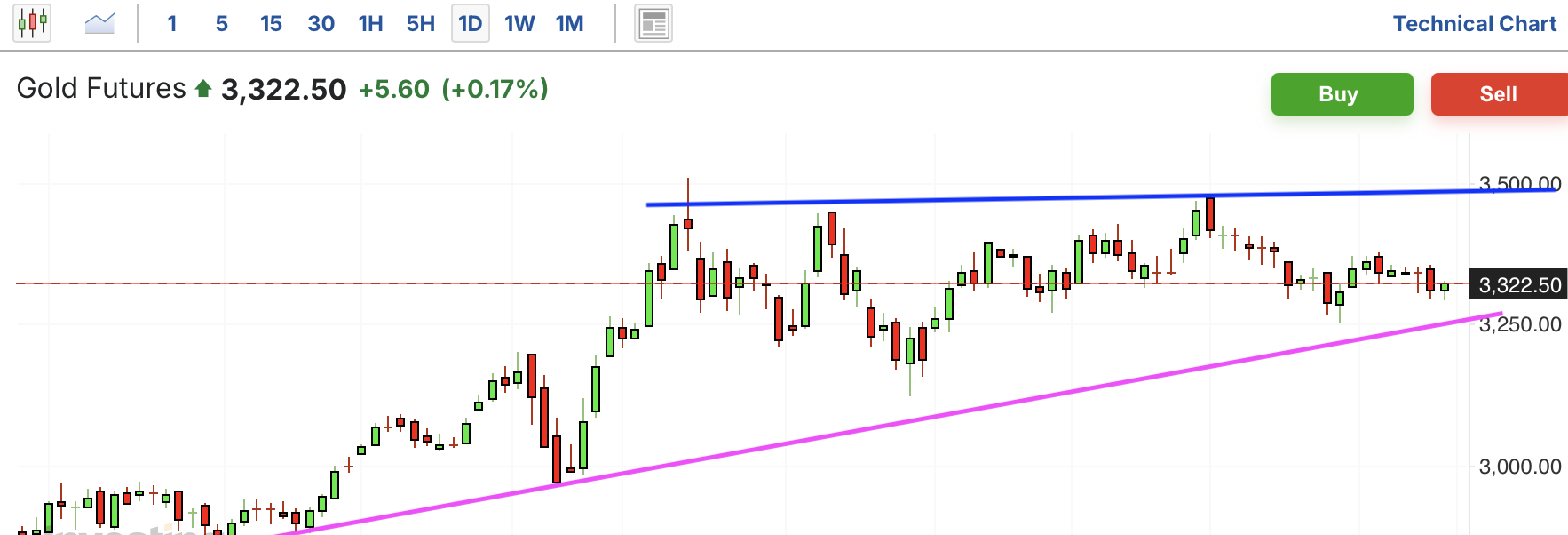This screenshot has width=1568, height=535.
Task: Open the Technical Chart link
Action: tap(1475, 24)
